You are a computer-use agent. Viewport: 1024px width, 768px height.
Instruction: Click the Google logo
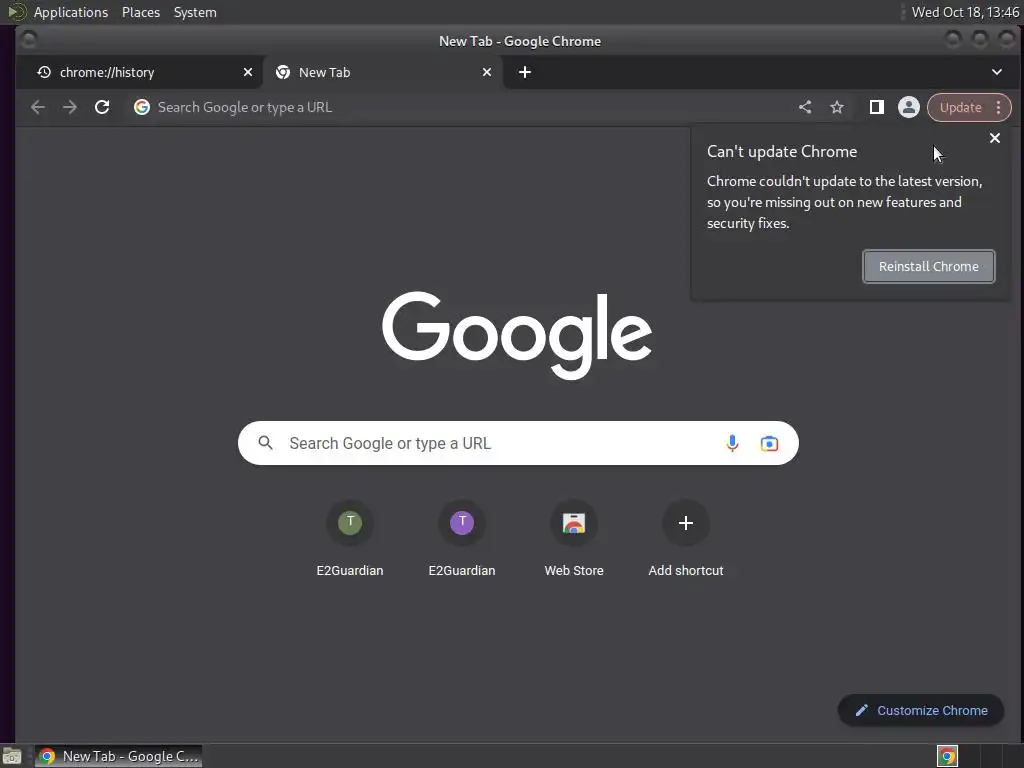517,334
